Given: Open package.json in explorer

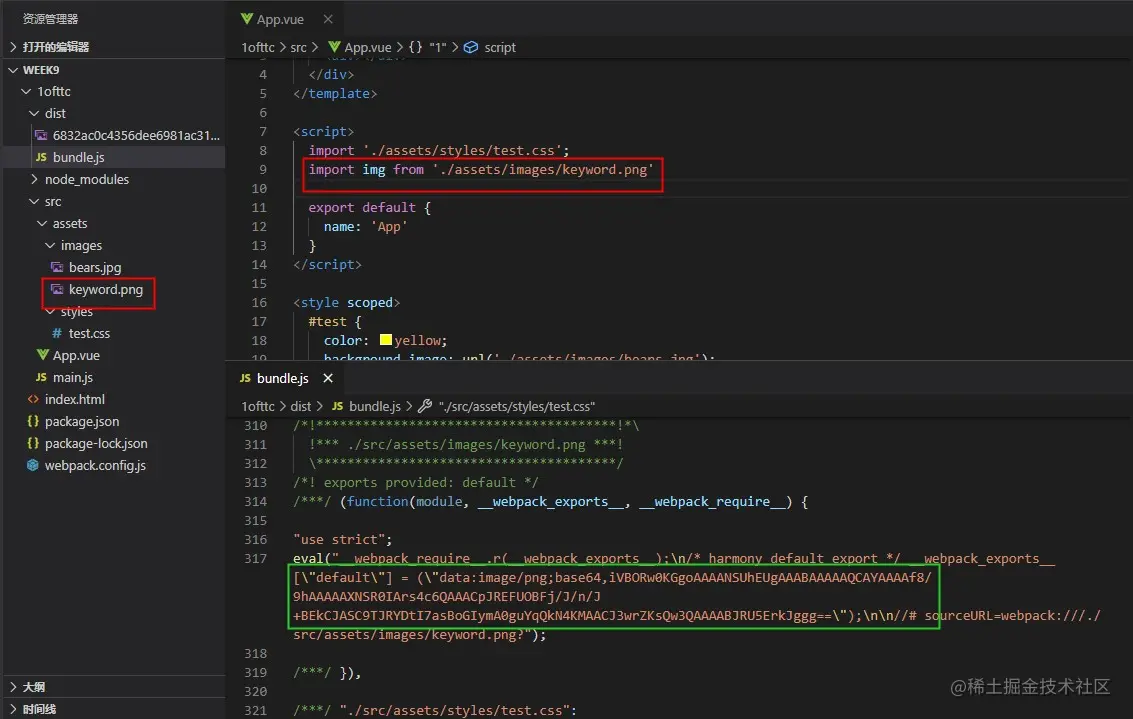Looking at the screenshot, I should click(82, 421).
